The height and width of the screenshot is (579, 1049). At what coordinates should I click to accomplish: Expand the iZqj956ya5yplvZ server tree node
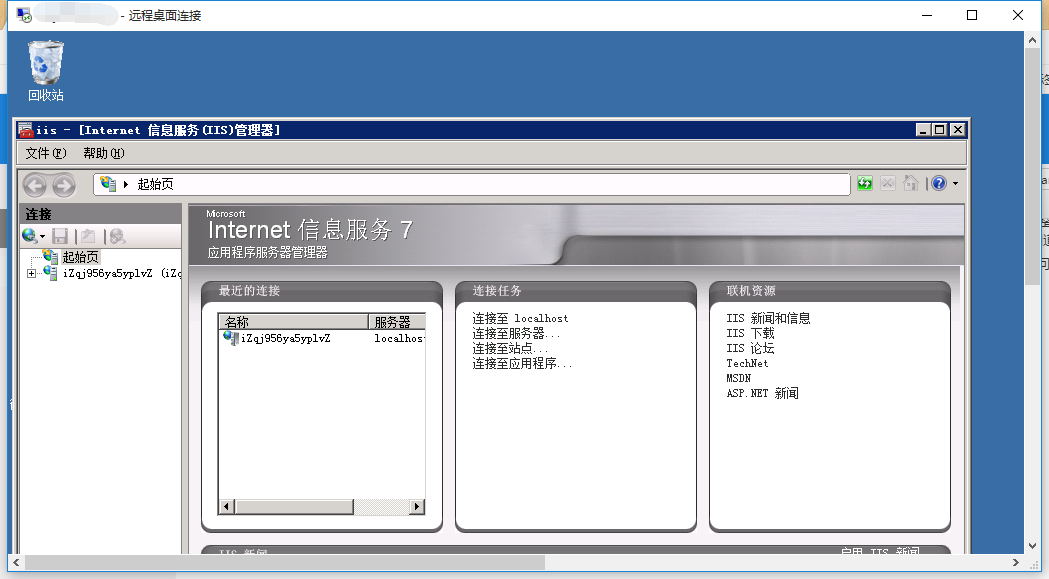[31, 274]
